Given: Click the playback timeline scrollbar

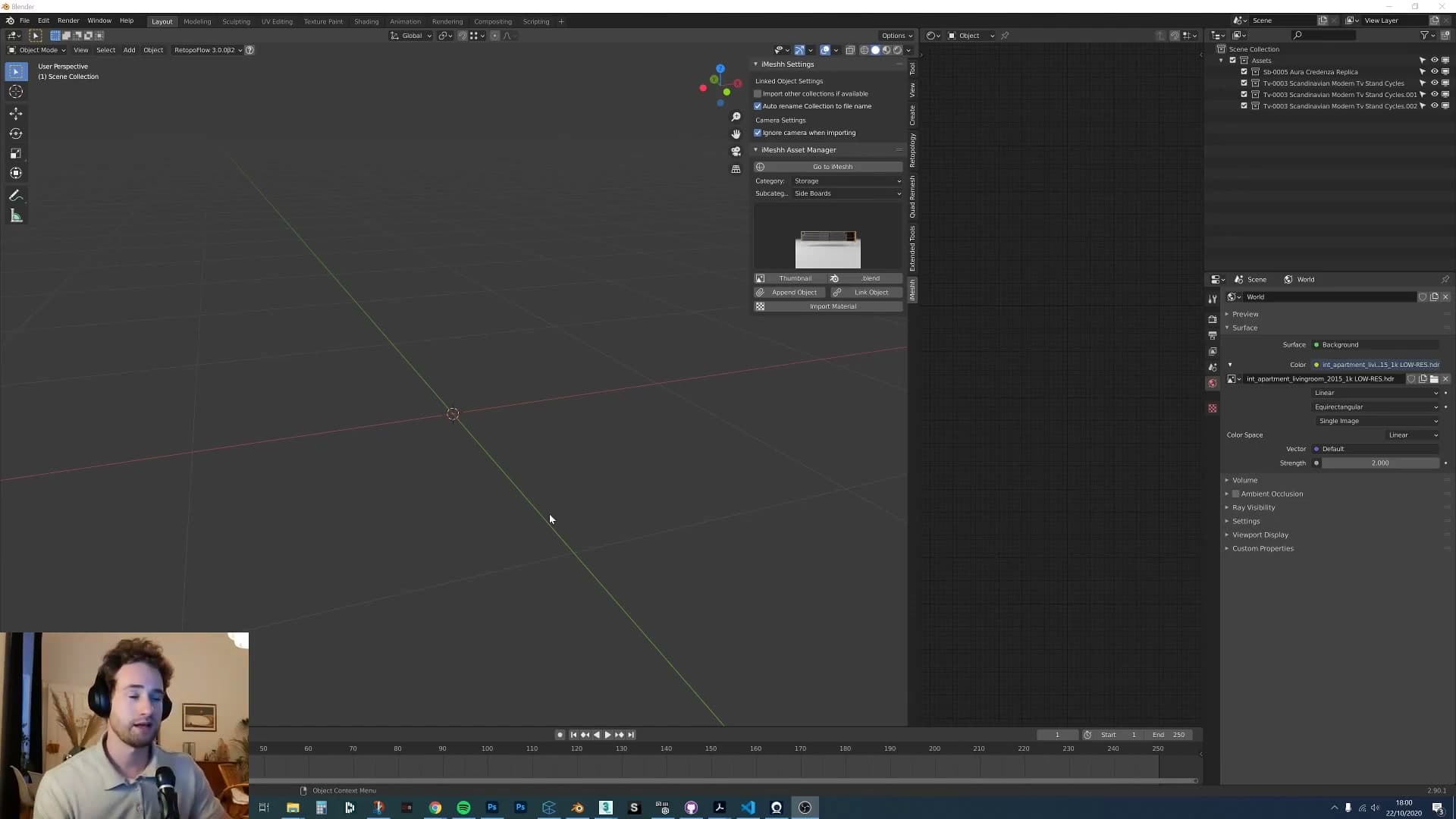Looking at the screenshot, I should [723, 780].
